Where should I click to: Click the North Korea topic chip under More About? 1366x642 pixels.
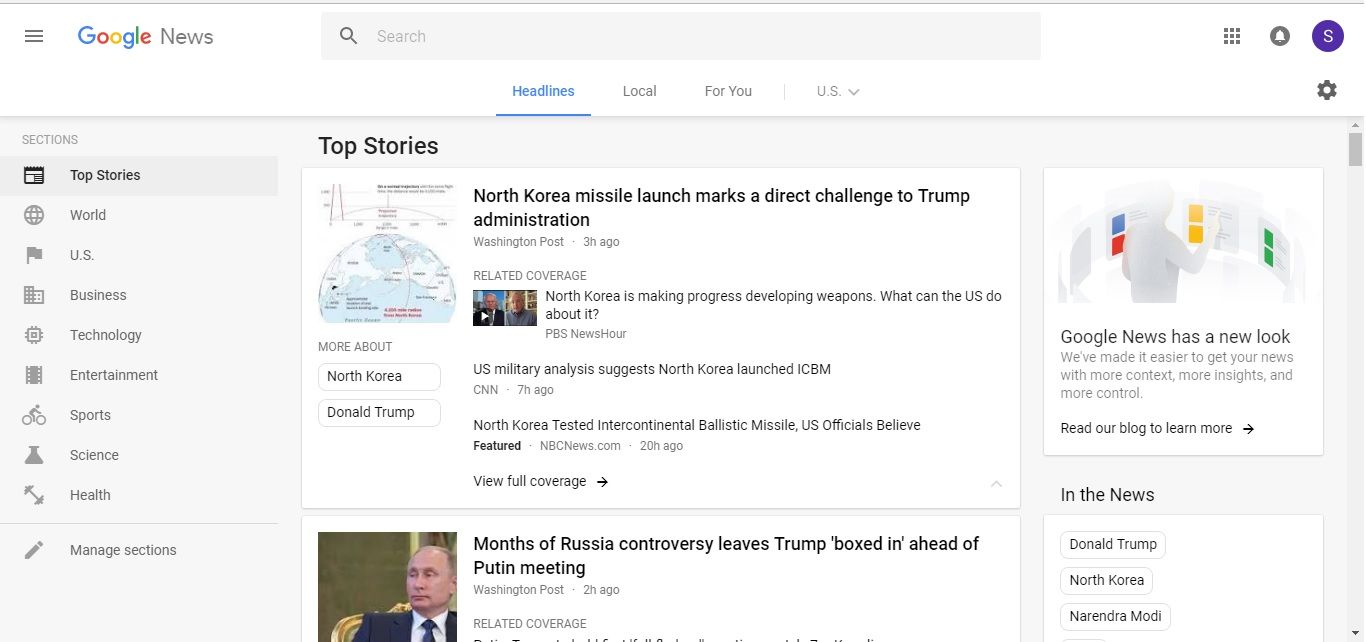click(x=379, y=376)
